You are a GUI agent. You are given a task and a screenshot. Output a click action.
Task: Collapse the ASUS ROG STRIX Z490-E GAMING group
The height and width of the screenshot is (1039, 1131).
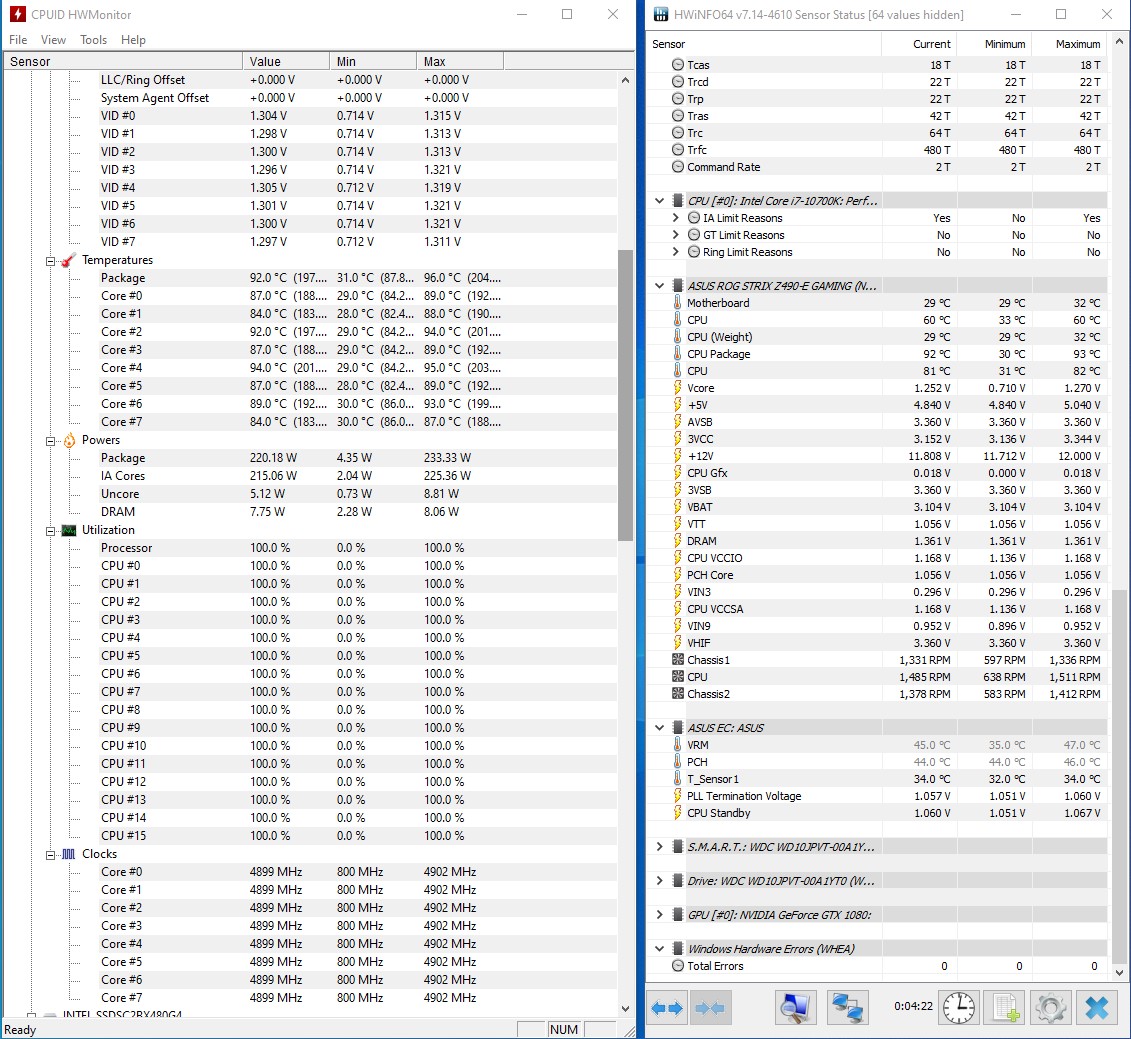tap(659, 286)
